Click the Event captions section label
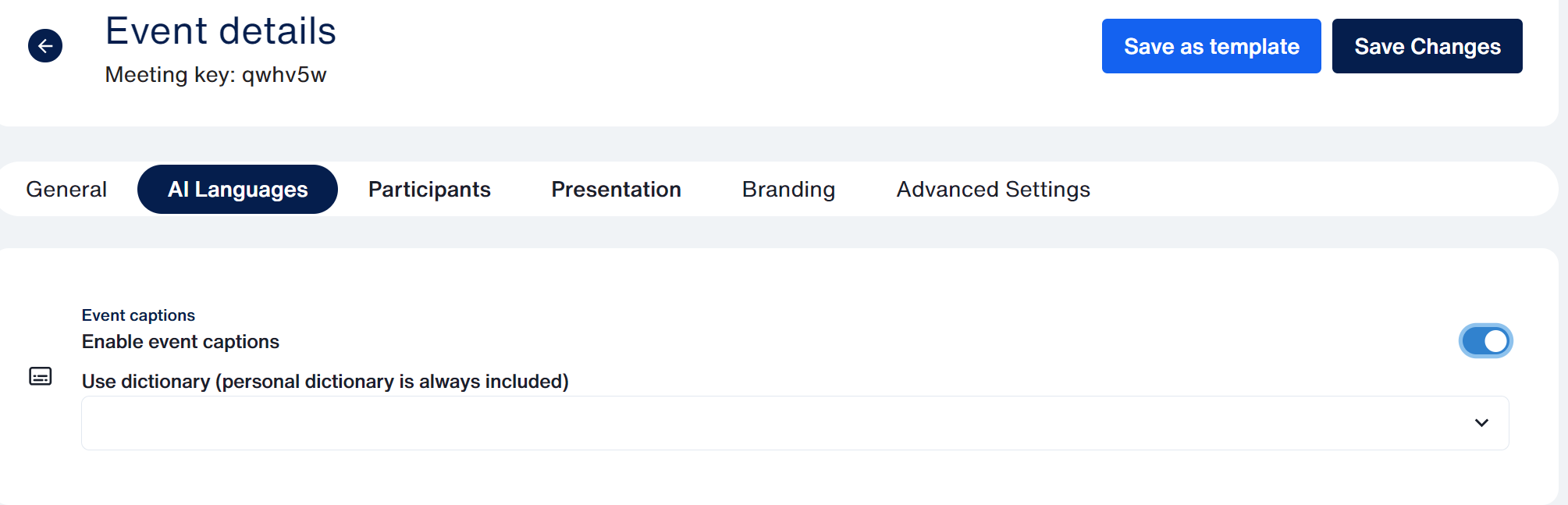This screenshot has height=505, width=1568. 138,315
